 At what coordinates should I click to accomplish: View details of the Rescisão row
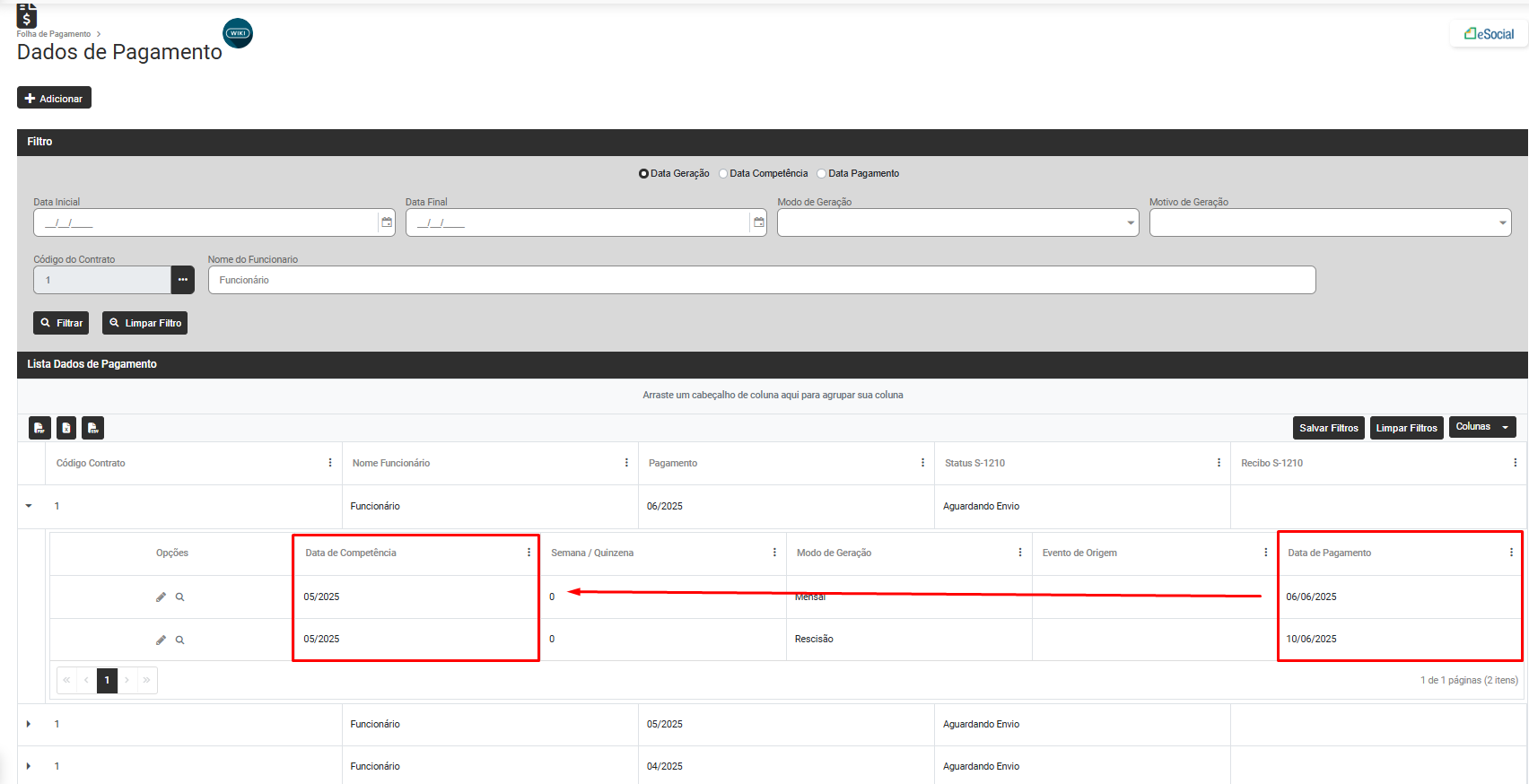180,640
